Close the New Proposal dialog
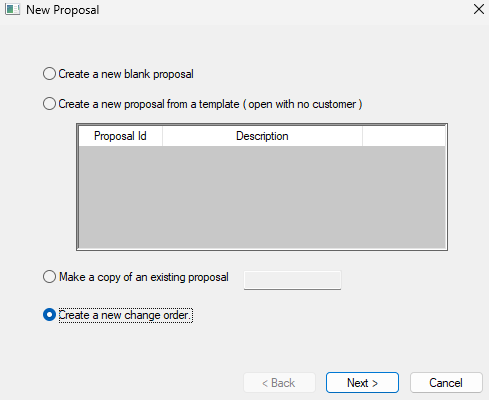The image size is (489, 400). [x=479, y=9]
